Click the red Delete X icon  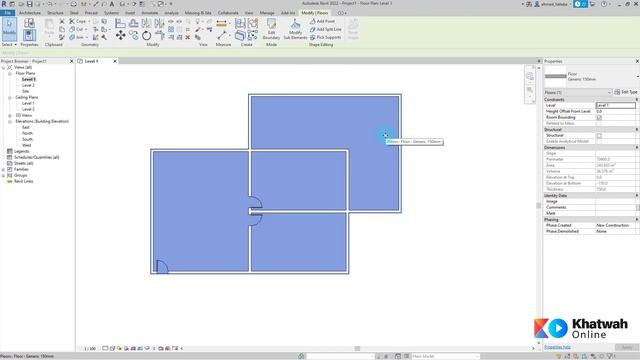[188, 37]
